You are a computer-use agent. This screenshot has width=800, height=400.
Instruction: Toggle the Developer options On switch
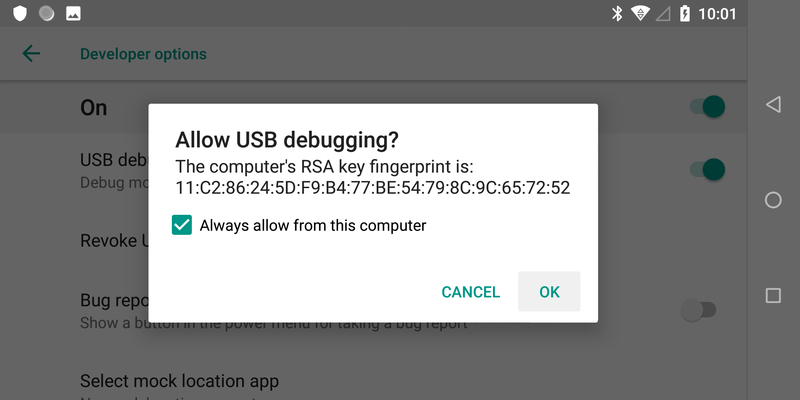click(x=707, y=107)
